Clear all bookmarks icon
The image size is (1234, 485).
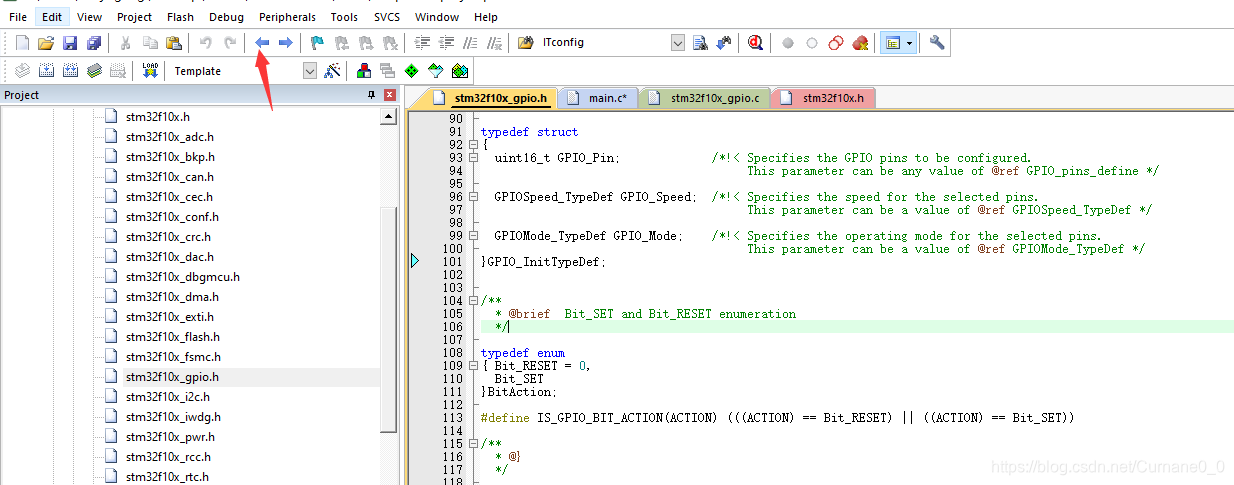390,43
